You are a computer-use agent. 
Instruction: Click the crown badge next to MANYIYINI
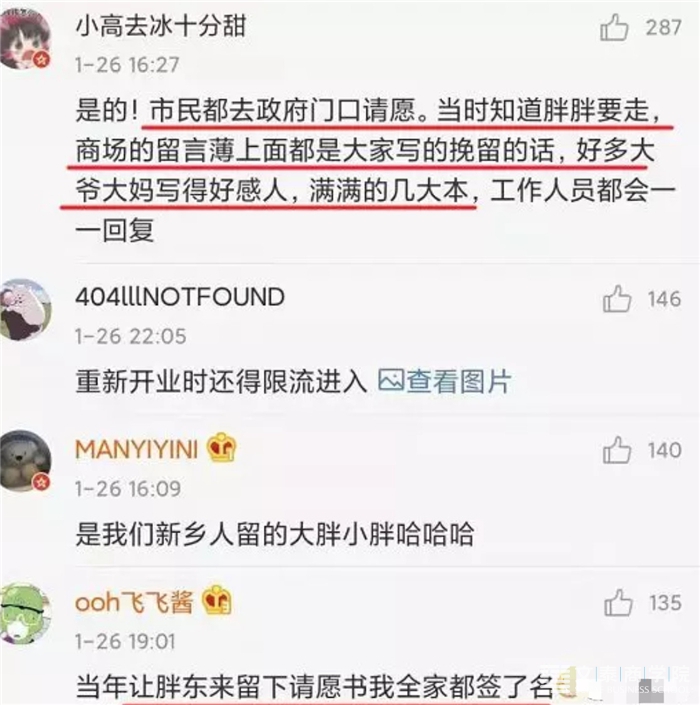tap(221, 447)
